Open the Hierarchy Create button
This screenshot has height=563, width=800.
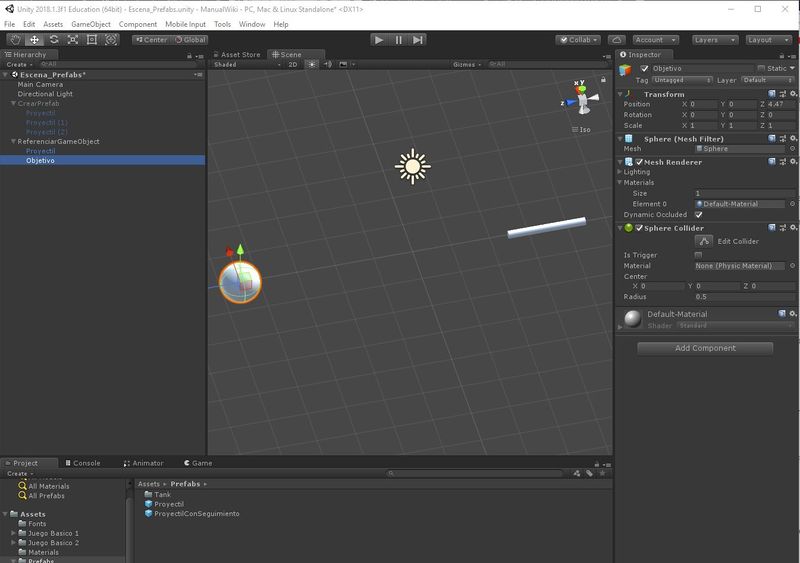pos(19,64)
